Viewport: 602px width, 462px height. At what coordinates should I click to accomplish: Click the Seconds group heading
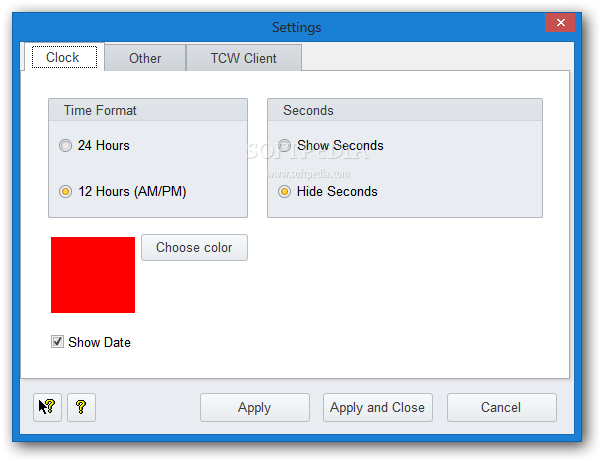click(x=308, y=110)
